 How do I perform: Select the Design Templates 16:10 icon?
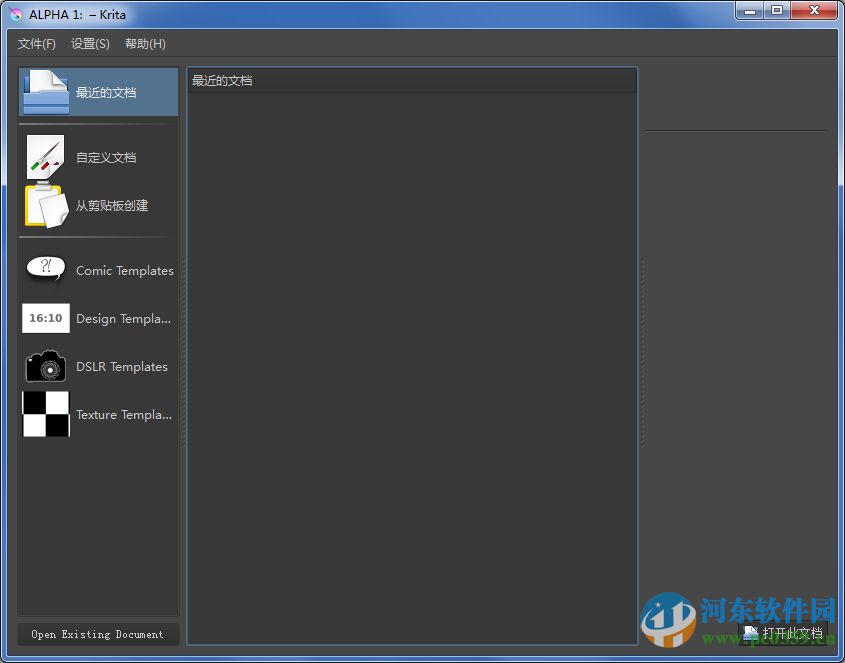point(44,317)
